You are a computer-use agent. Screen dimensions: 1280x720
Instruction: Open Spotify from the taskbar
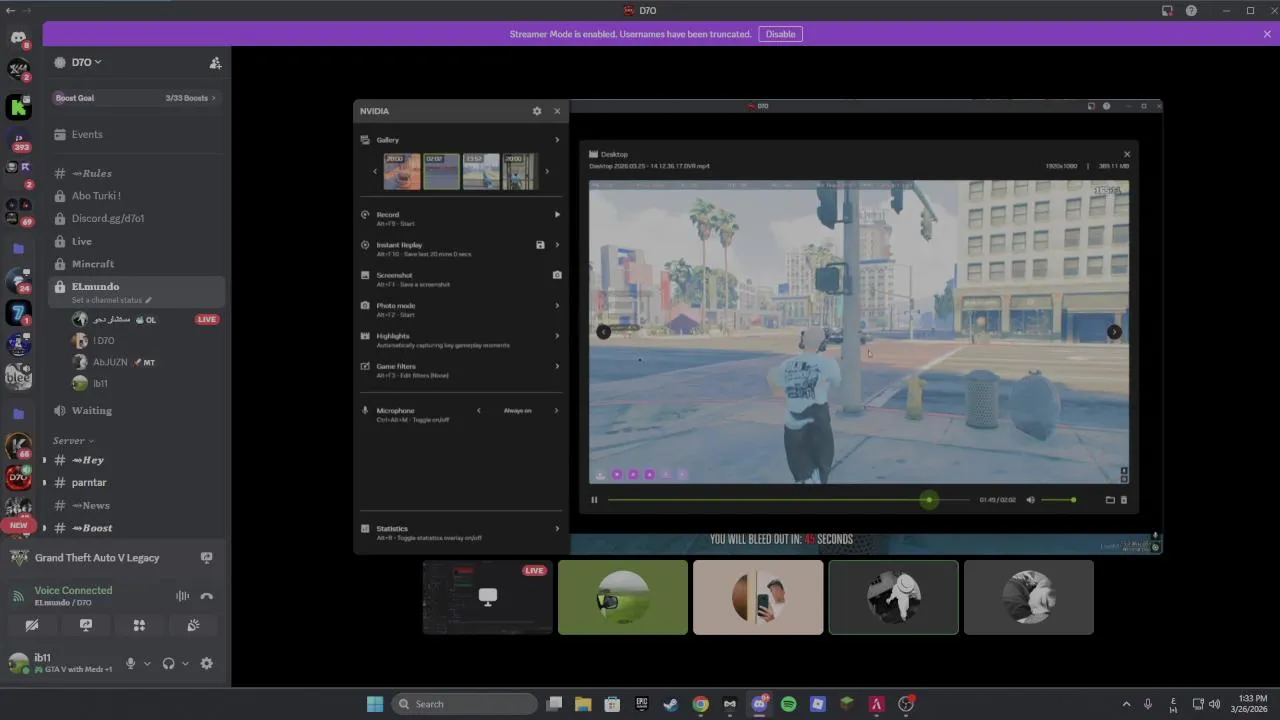click(788, 704)
